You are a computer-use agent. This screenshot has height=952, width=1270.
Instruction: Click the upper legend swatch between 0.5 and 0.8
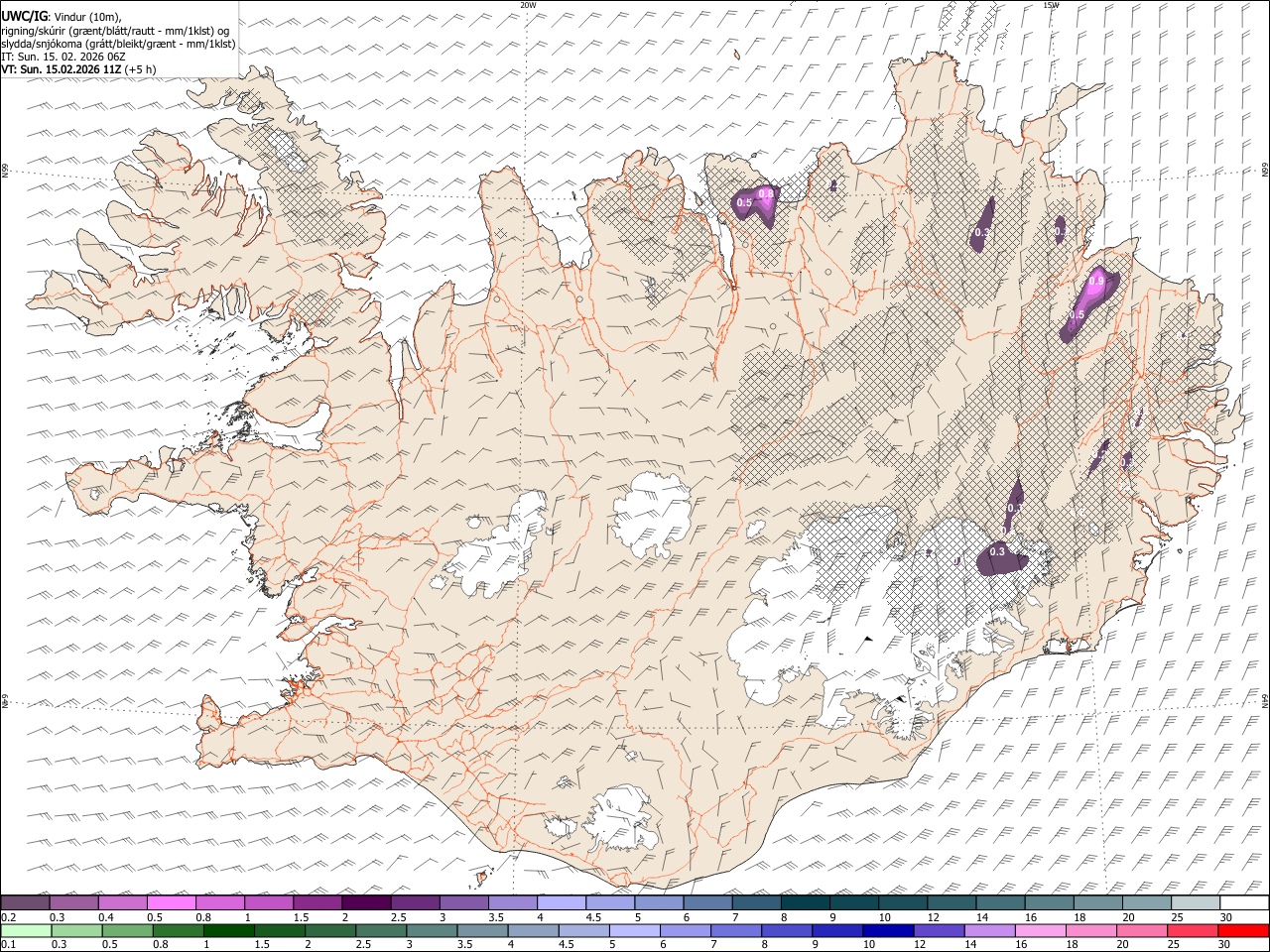click(171, 902)
